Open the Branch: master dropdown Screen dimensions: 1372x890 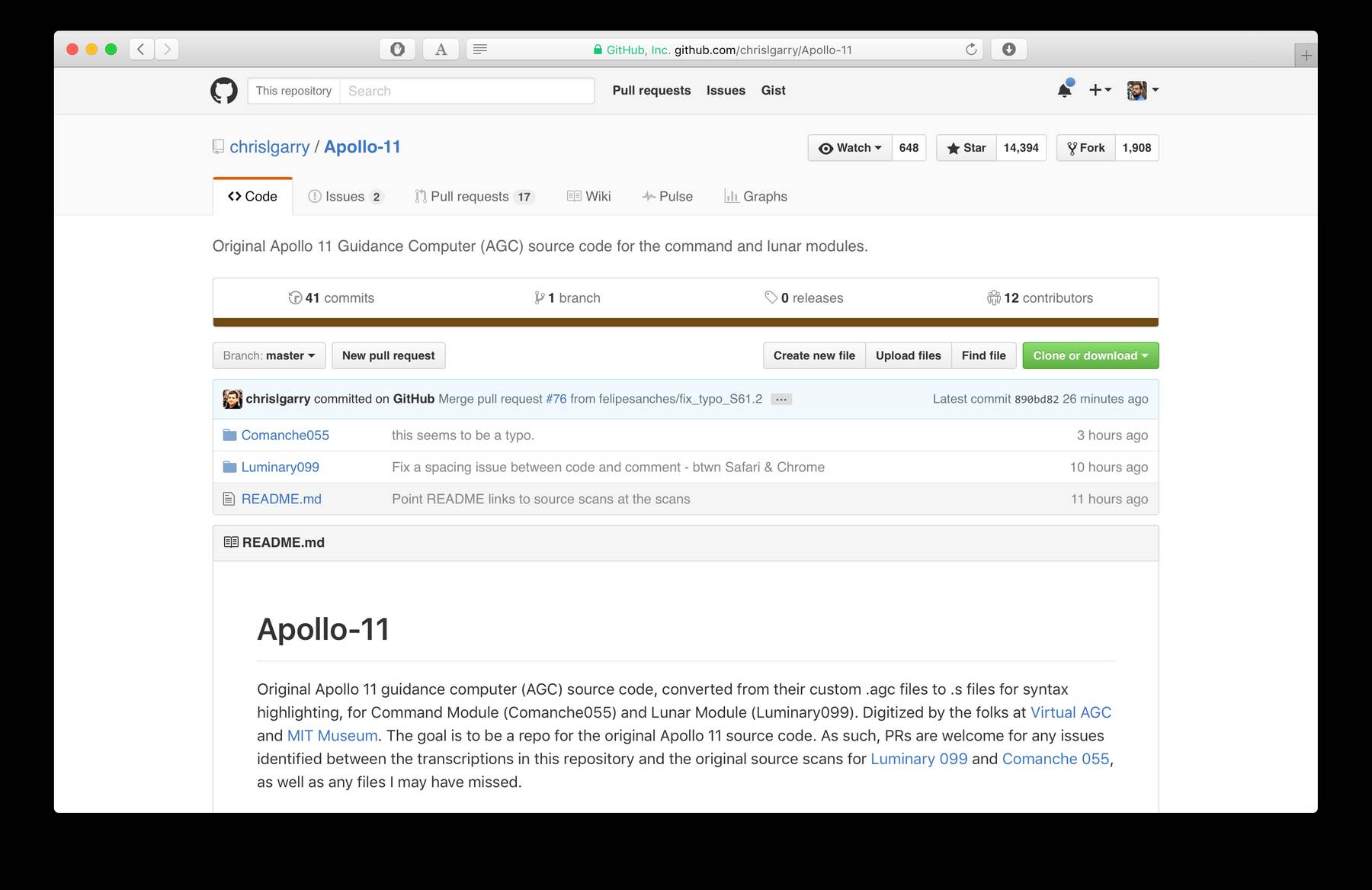point(268,355)
